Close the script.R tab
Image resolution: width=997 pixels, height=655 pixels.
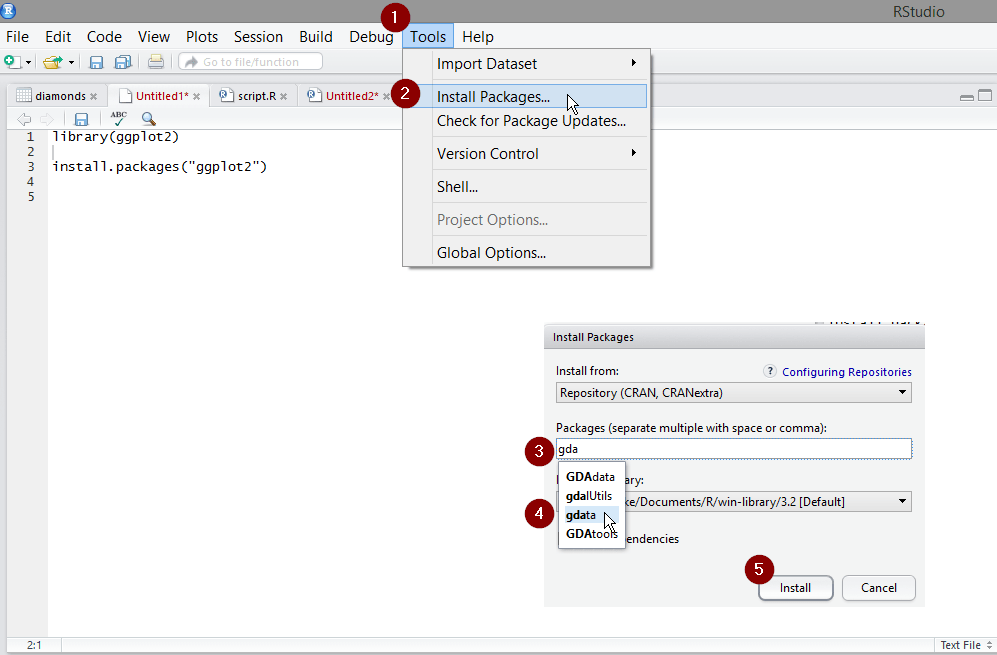point(284,97)
